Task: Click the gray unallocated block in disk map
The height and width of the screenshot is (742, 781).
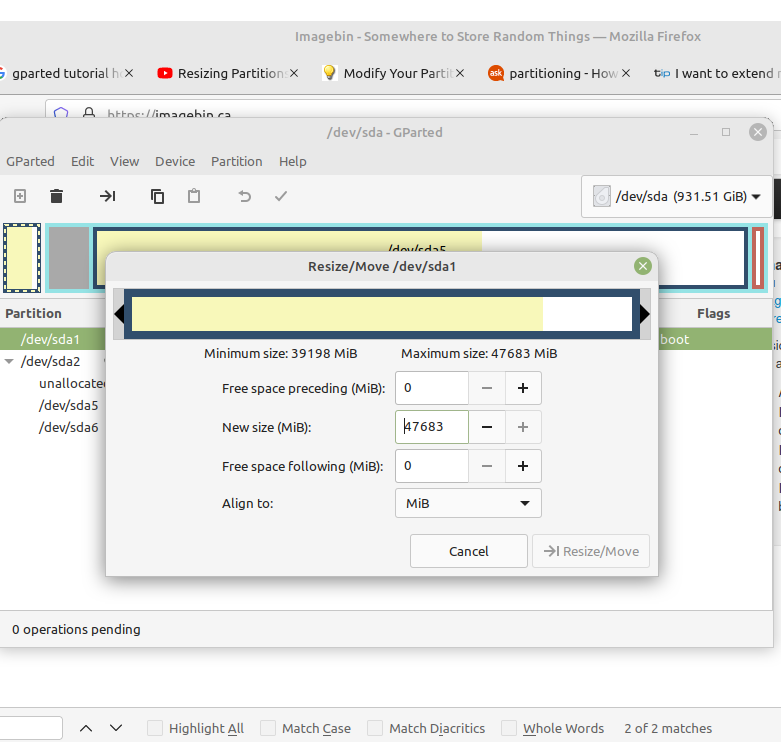Action: click(69, 257)
